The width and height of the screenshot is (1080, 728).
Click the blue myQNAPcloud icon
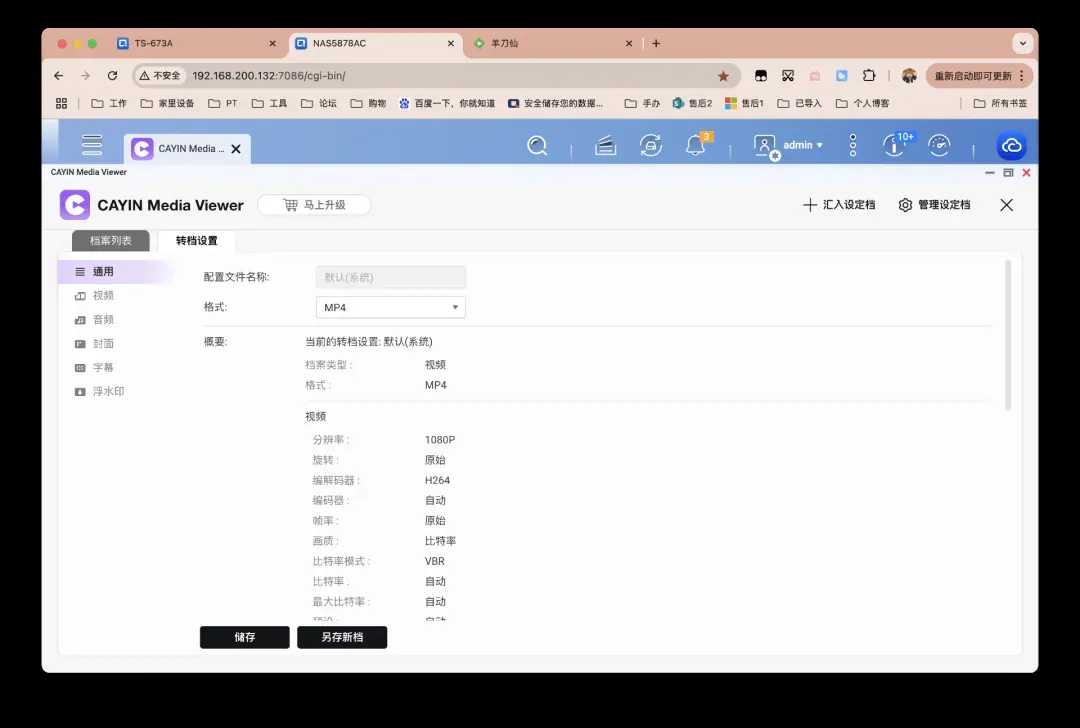pyautogui.click(x=1011, y=146)
